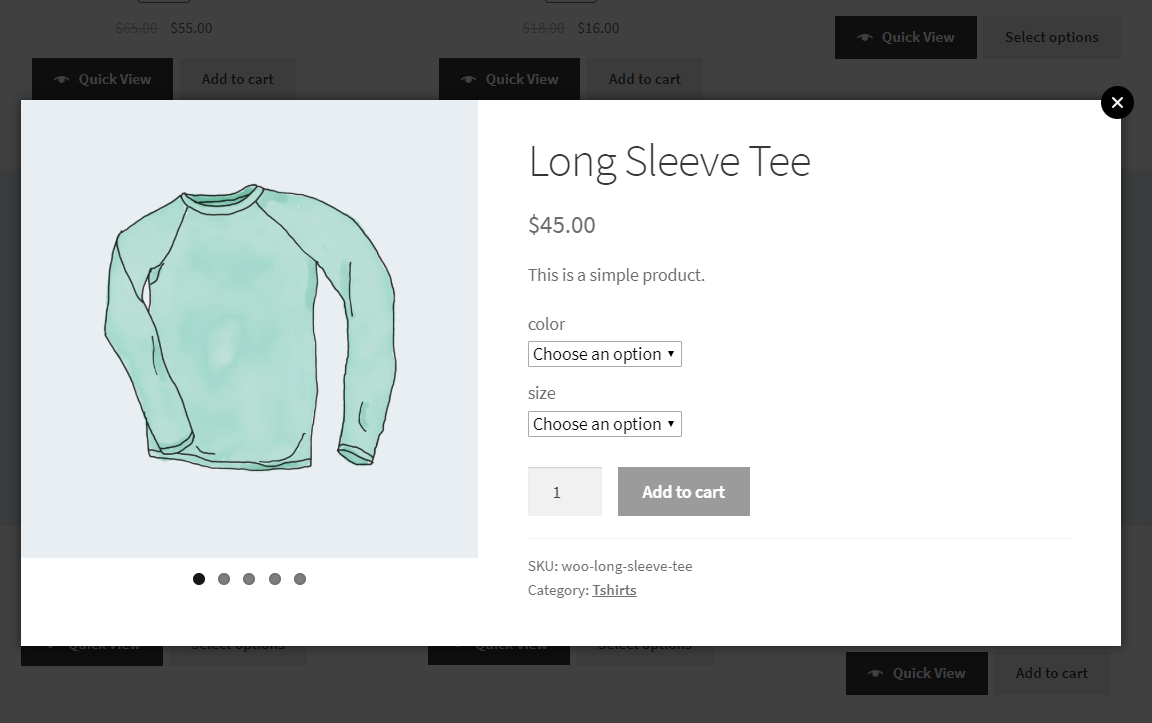
Task: Select the second image carousel dot
Action: pos(224,578)
